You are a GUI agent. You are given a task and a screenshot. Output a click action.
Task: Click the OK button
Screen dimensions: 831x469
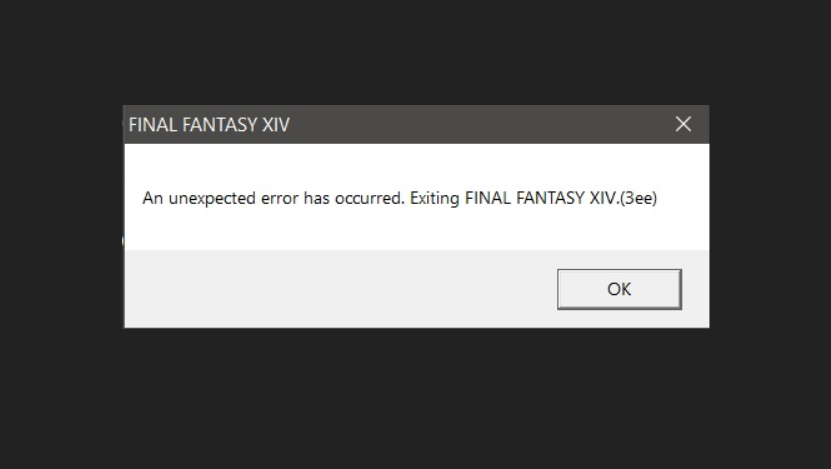coord(619,289)
